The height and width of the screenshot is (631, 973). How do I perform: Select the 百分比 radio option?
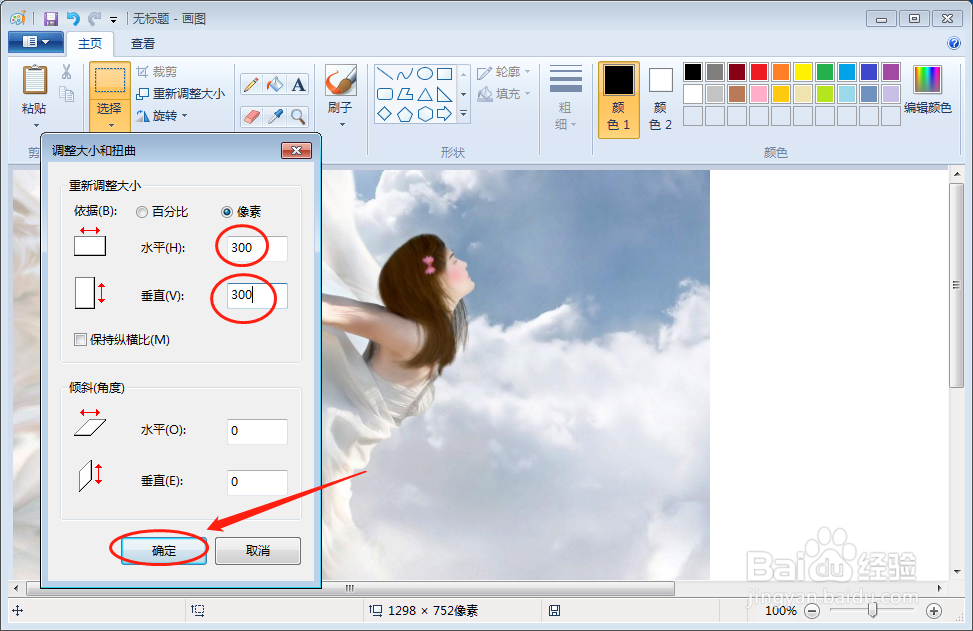[x=161, y=212]
